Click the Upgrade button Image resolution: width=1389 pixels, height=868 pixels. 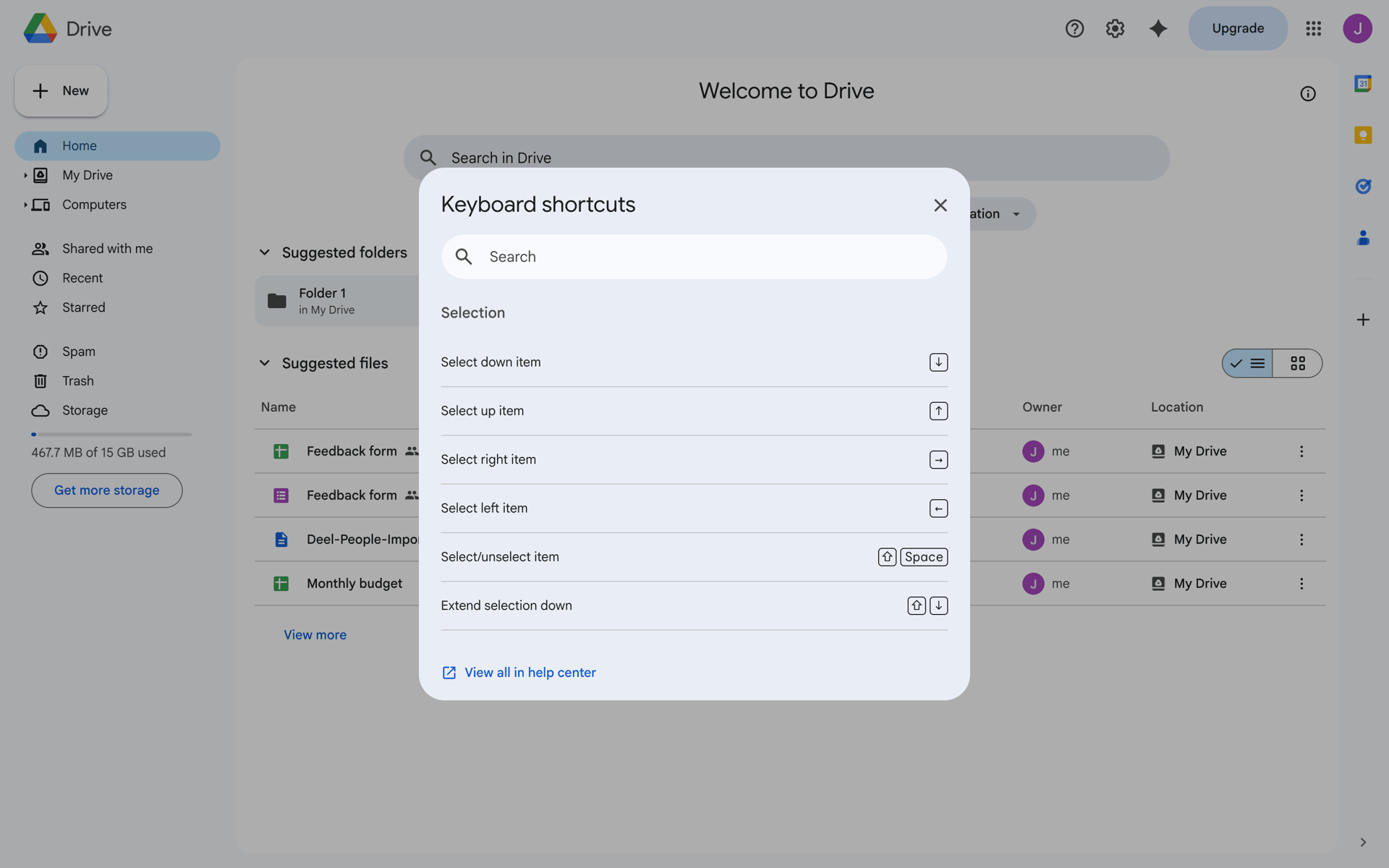(x=1238, y=28)
